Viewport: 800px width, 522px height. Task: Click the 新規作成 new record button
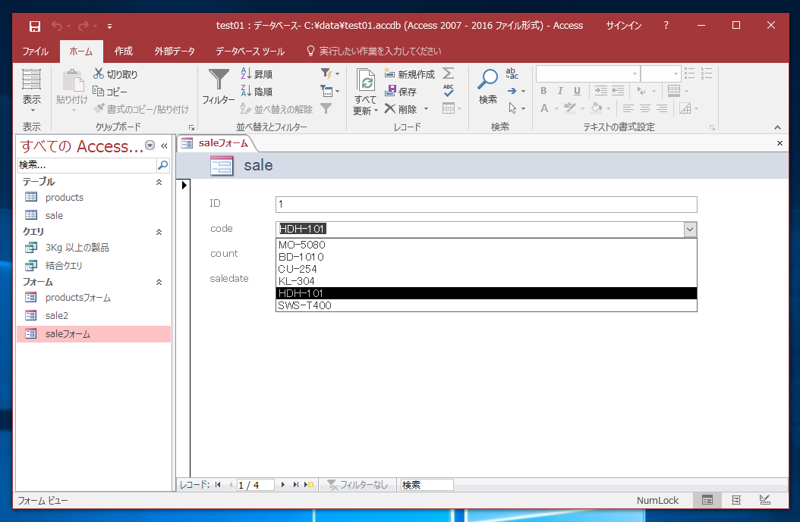pyautogui.click(x=410, y=74)
